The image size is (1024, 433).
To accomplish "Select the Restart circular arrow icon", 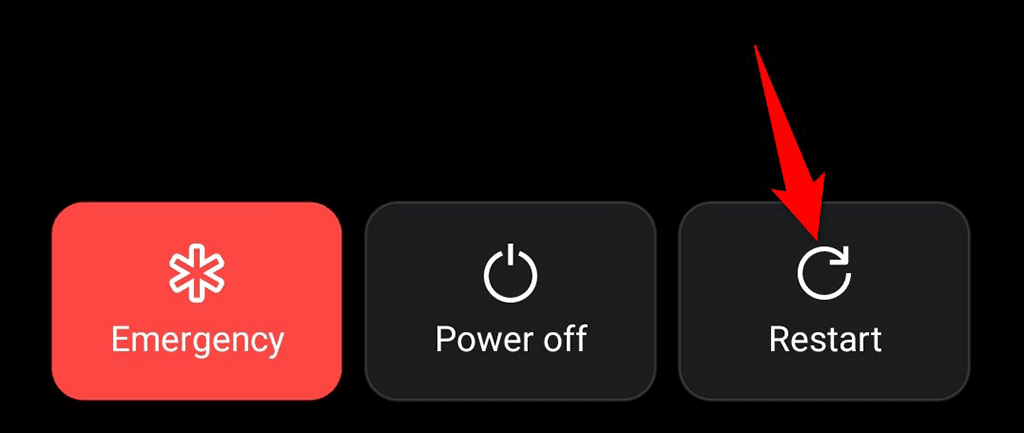I will (x=825, y=274).
